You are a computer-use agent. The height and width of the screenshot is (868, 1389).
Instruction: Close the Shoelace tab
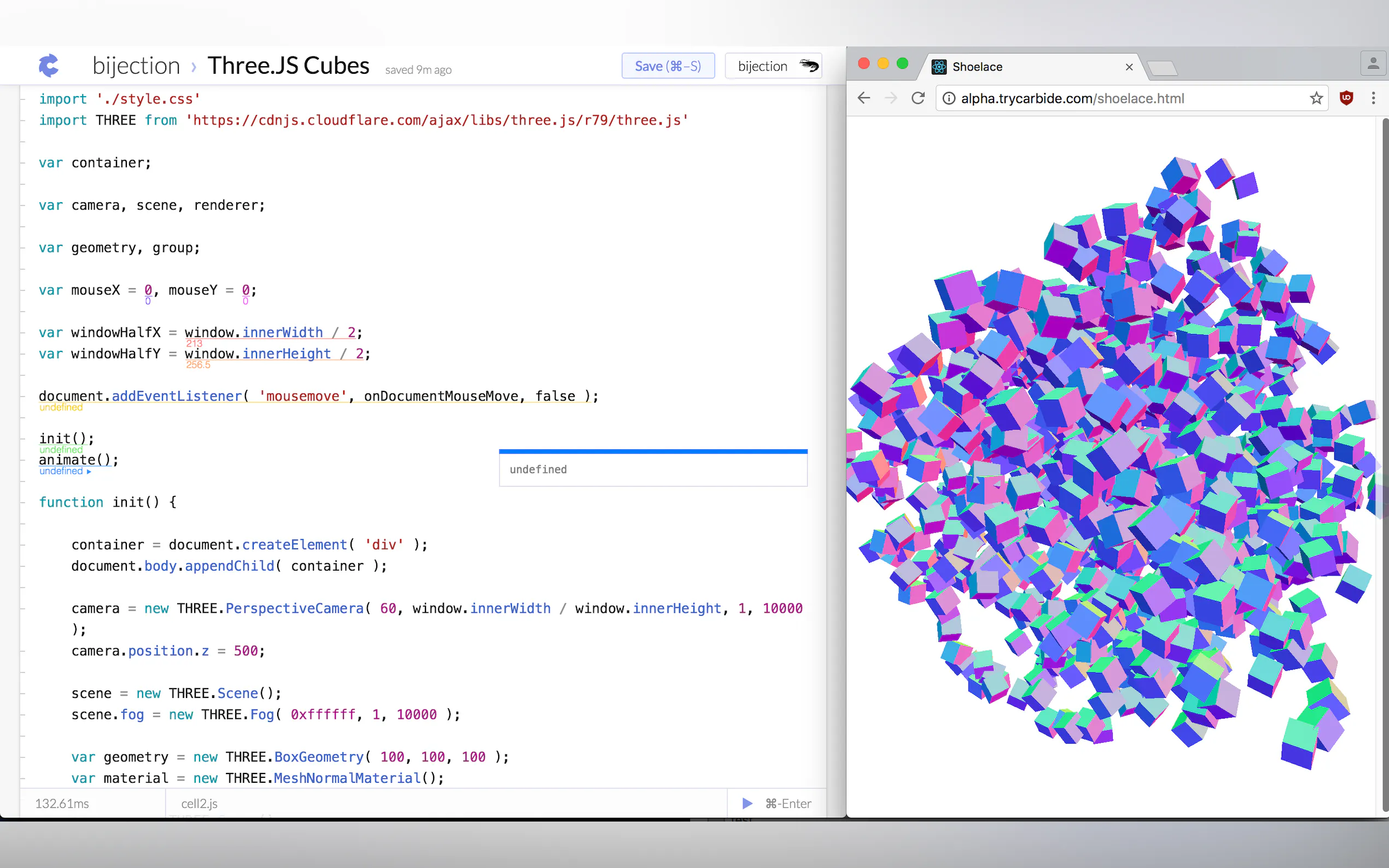click(x=1129, y=67)
